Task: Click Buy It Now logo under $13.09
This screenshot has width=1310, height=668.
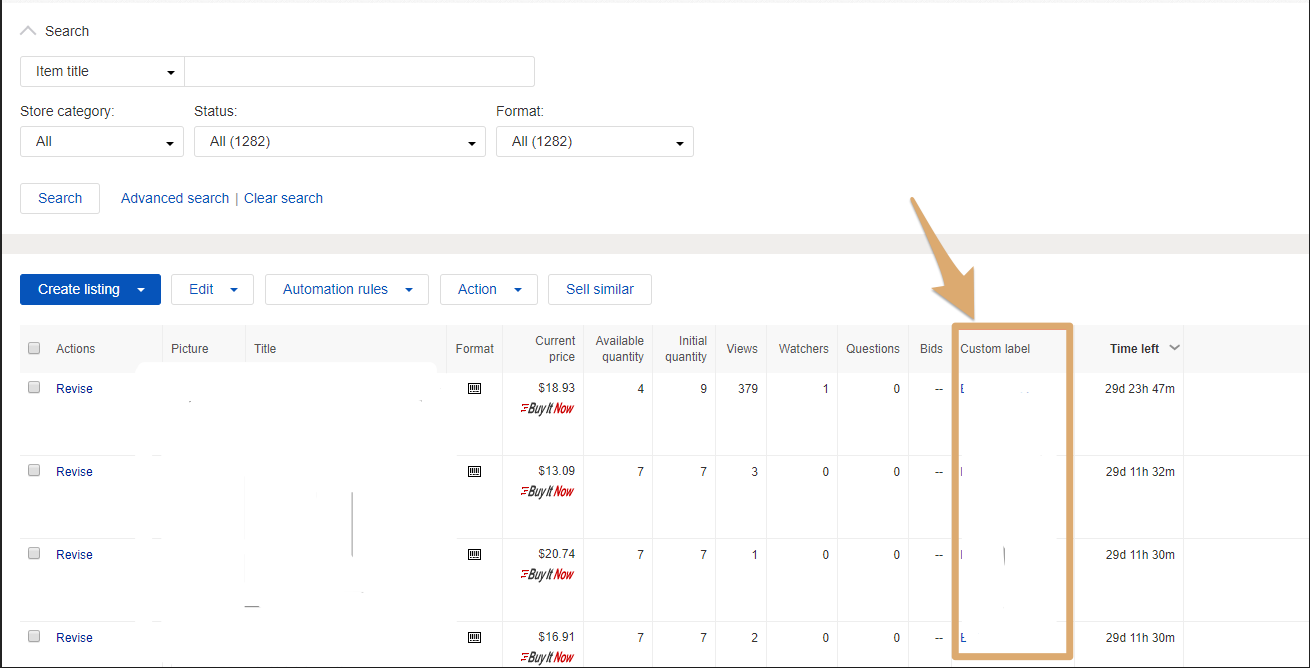Action: point(547,491)
